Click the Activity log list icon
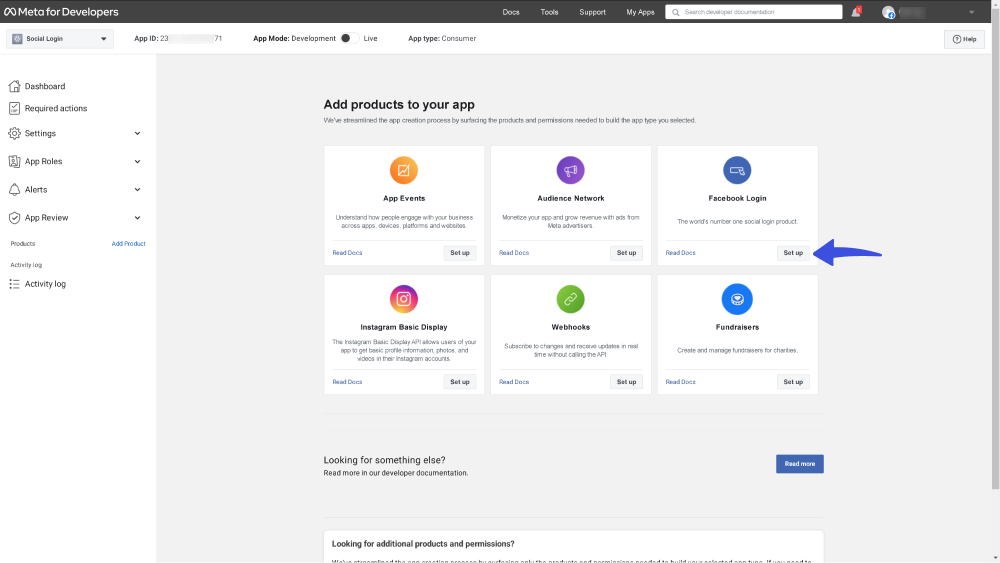 (14, 284)
